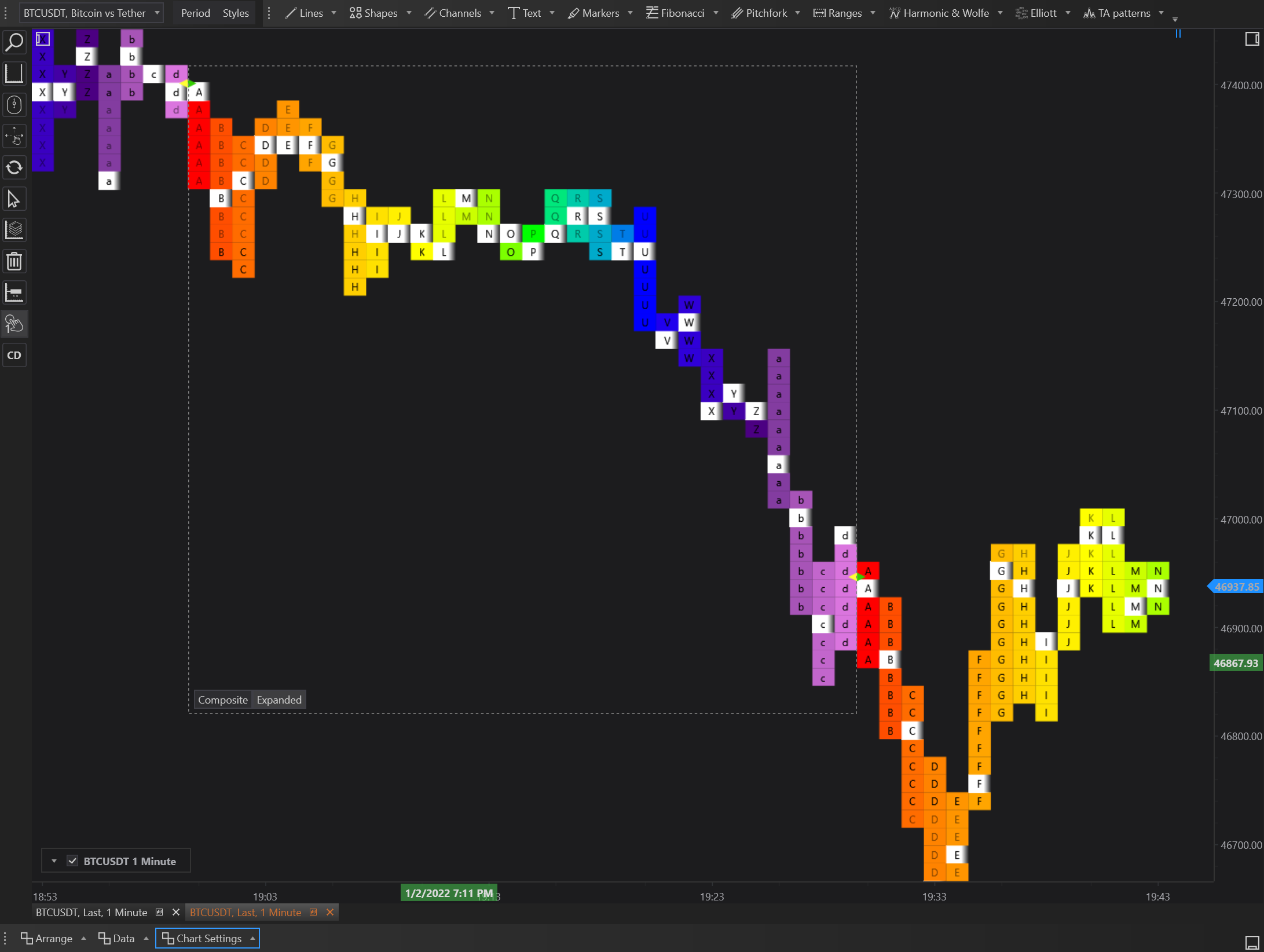Click the blue 46937.85 price marker
1264x952 pixels.
pyautogui.click(x=1236, y=587)
